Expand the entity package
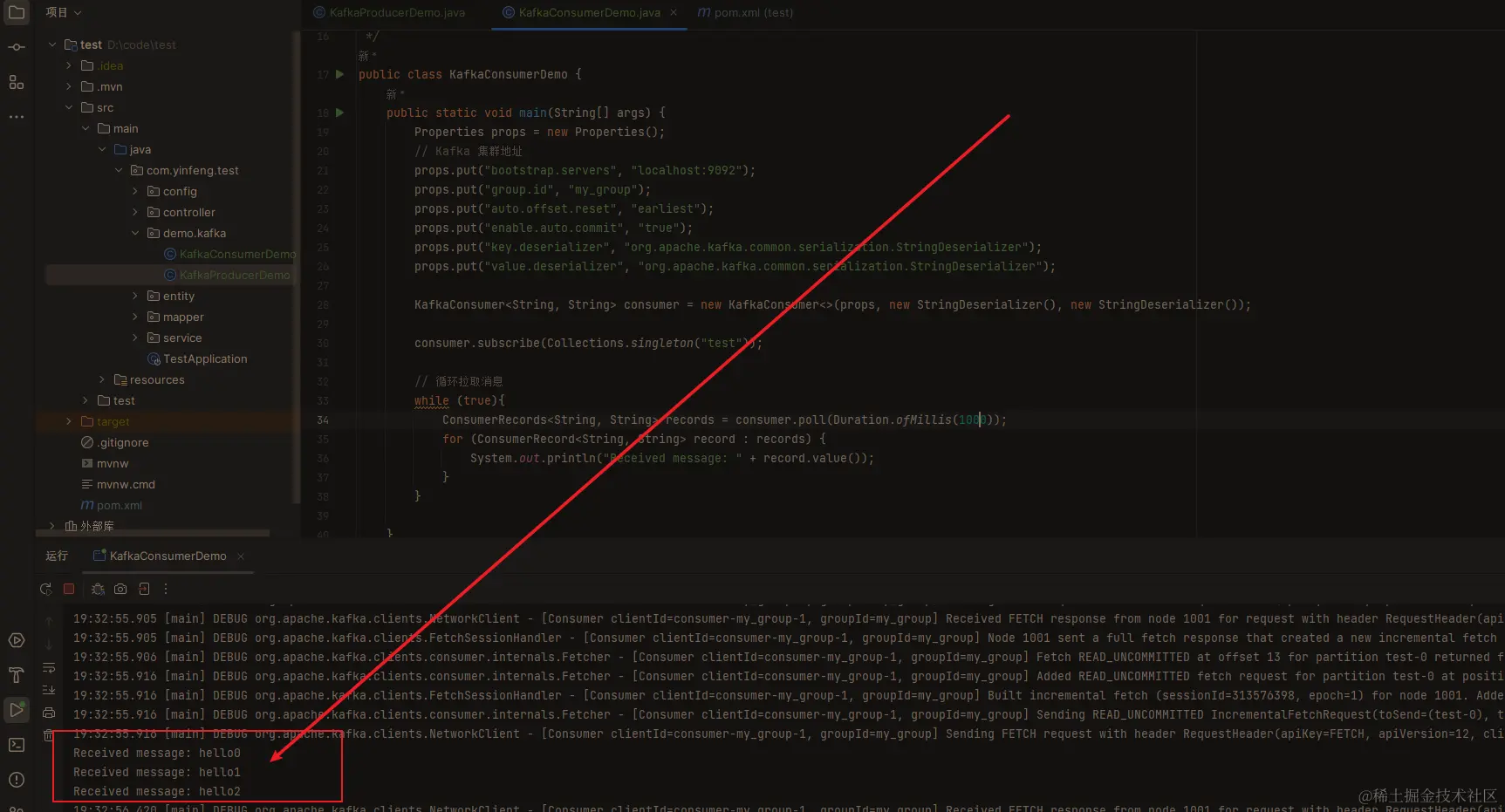Screen dimensions: 1505x812 point(135,296)
